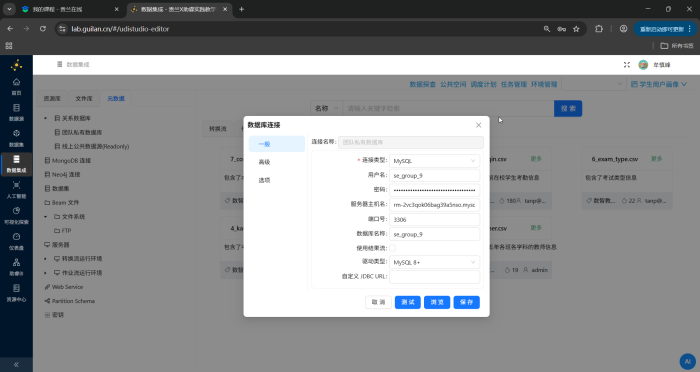Viewport: 700px width, 372px height.
Task: Open browser zoom magnifier icon
Action: [546, 29]
